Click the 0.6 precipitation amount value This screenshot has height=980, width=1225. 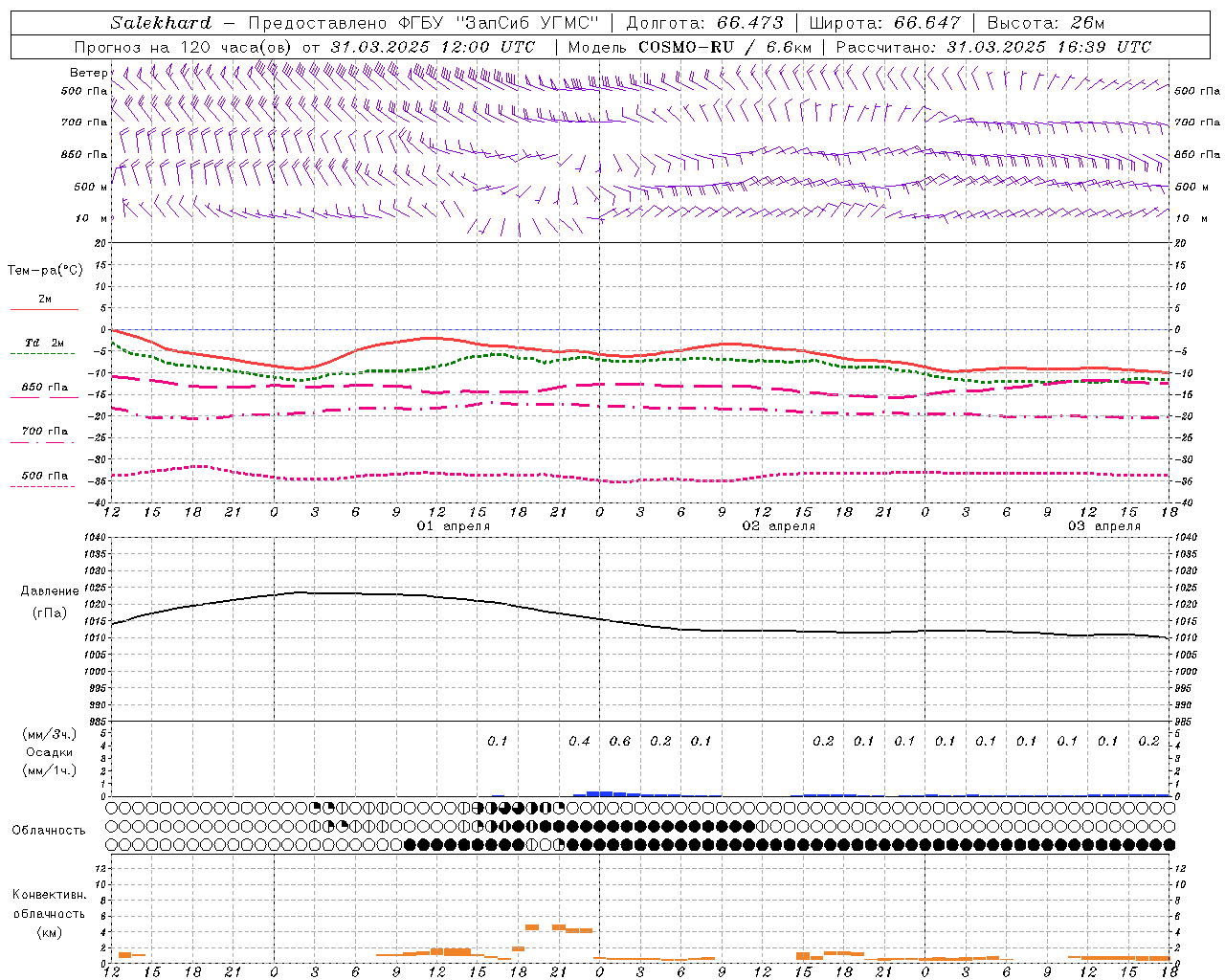[620, 742]
